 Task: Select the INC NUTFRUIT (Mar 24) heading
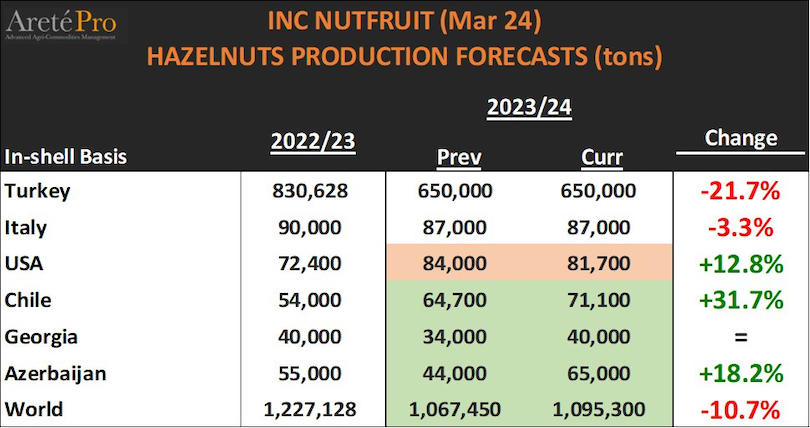pos(404,20)
